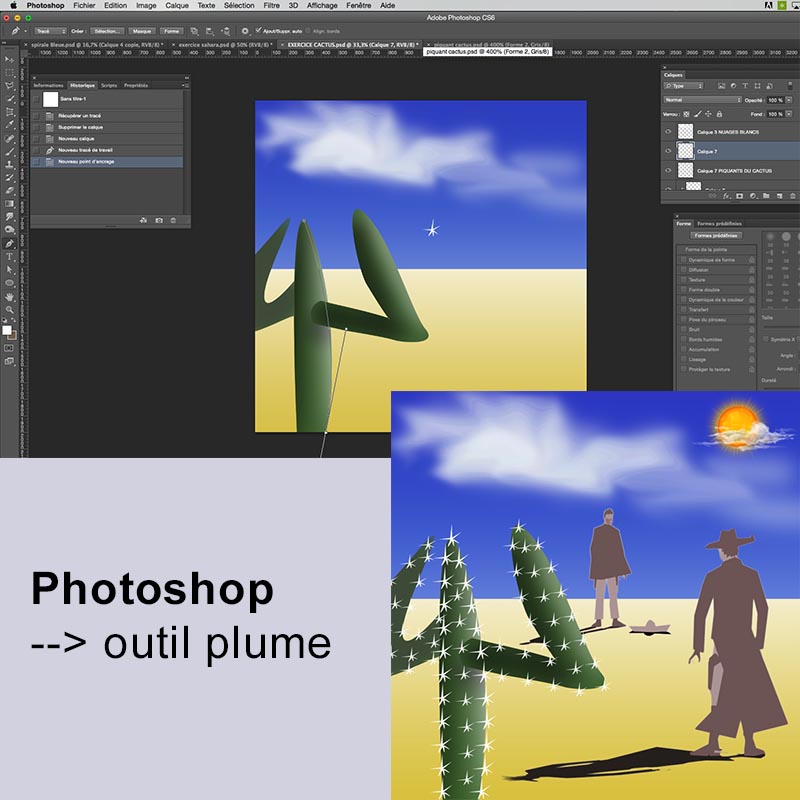Select the Eraser tool
800x800 pixels.
[9, 191]
